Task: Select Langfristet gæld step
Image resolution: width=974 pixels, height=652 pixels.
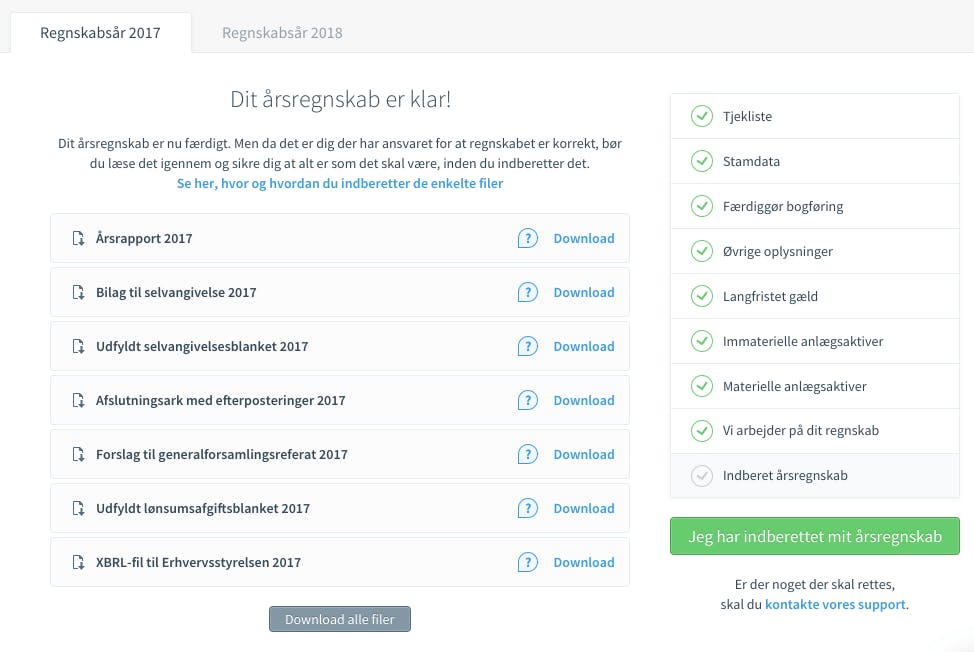Action: pos(815,296)
